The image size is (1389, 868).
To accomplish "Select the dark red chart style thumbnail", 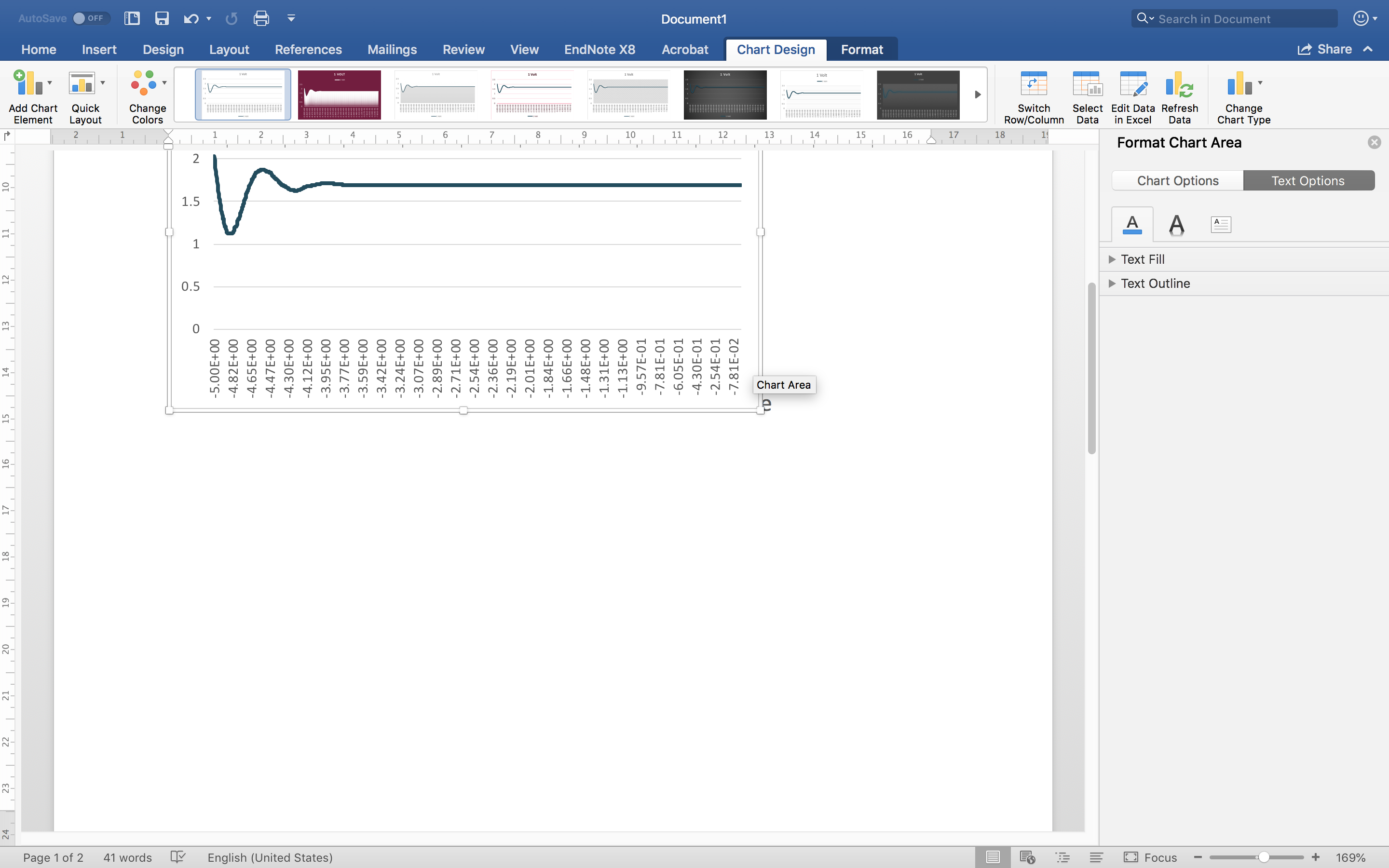I will pos(339,95).
